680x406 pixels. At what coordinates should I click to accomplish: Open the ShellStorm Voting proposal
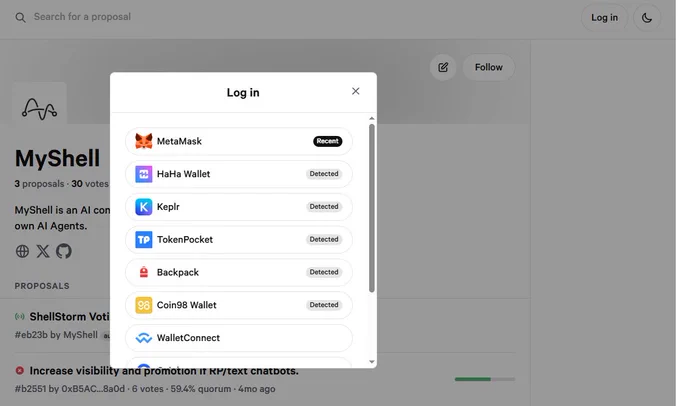69,317
